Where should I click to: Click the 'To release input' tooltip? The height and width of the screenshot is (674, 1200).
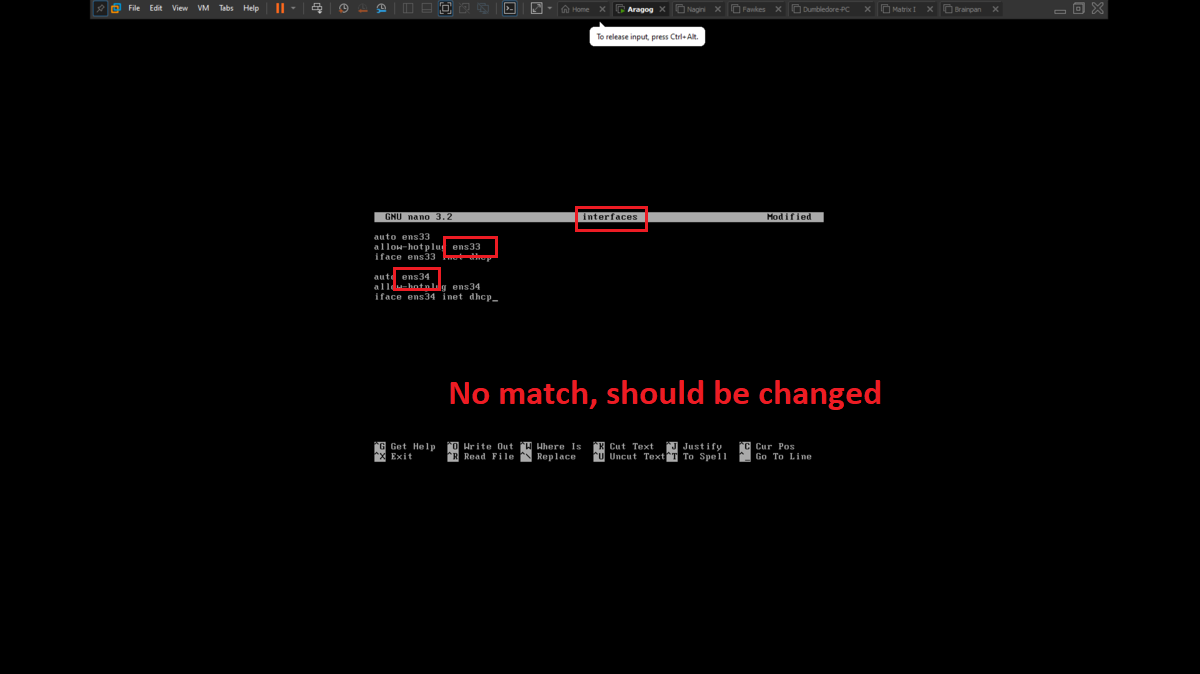coord(647,36)
